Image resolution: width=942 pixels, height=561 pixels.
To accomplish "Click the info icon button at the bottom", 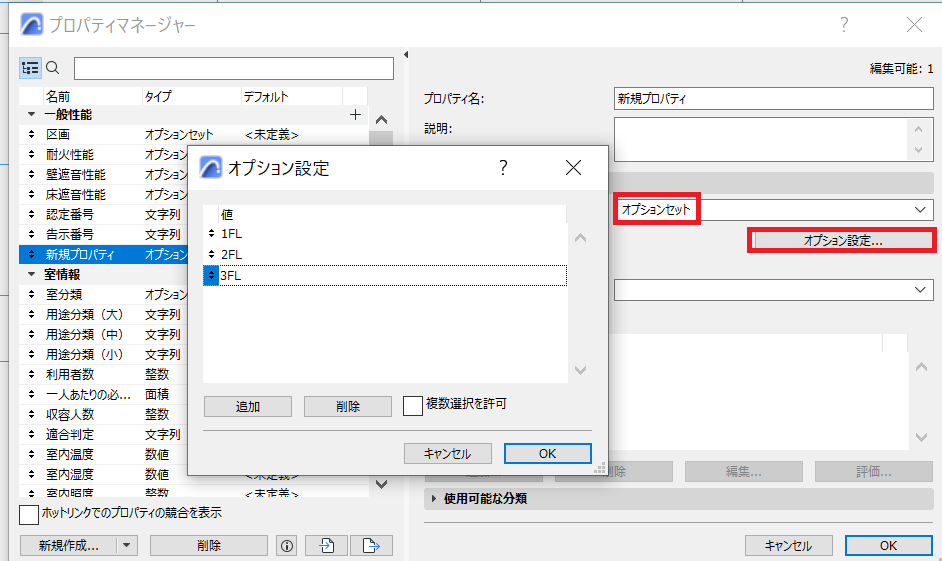I will click(x=287, y=545).
